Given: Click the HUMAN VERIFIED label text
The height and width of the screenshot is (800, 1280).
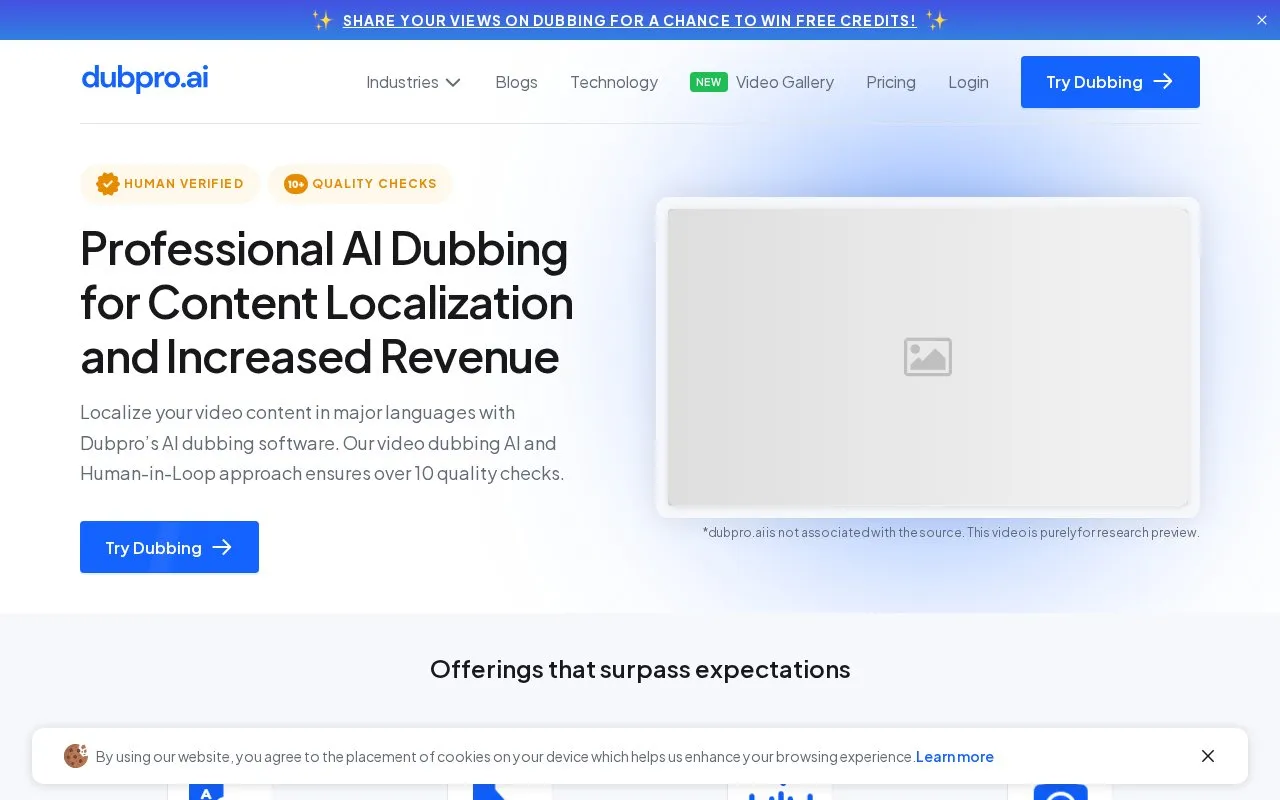Looking at the screenshot, I should click(184, 184).
